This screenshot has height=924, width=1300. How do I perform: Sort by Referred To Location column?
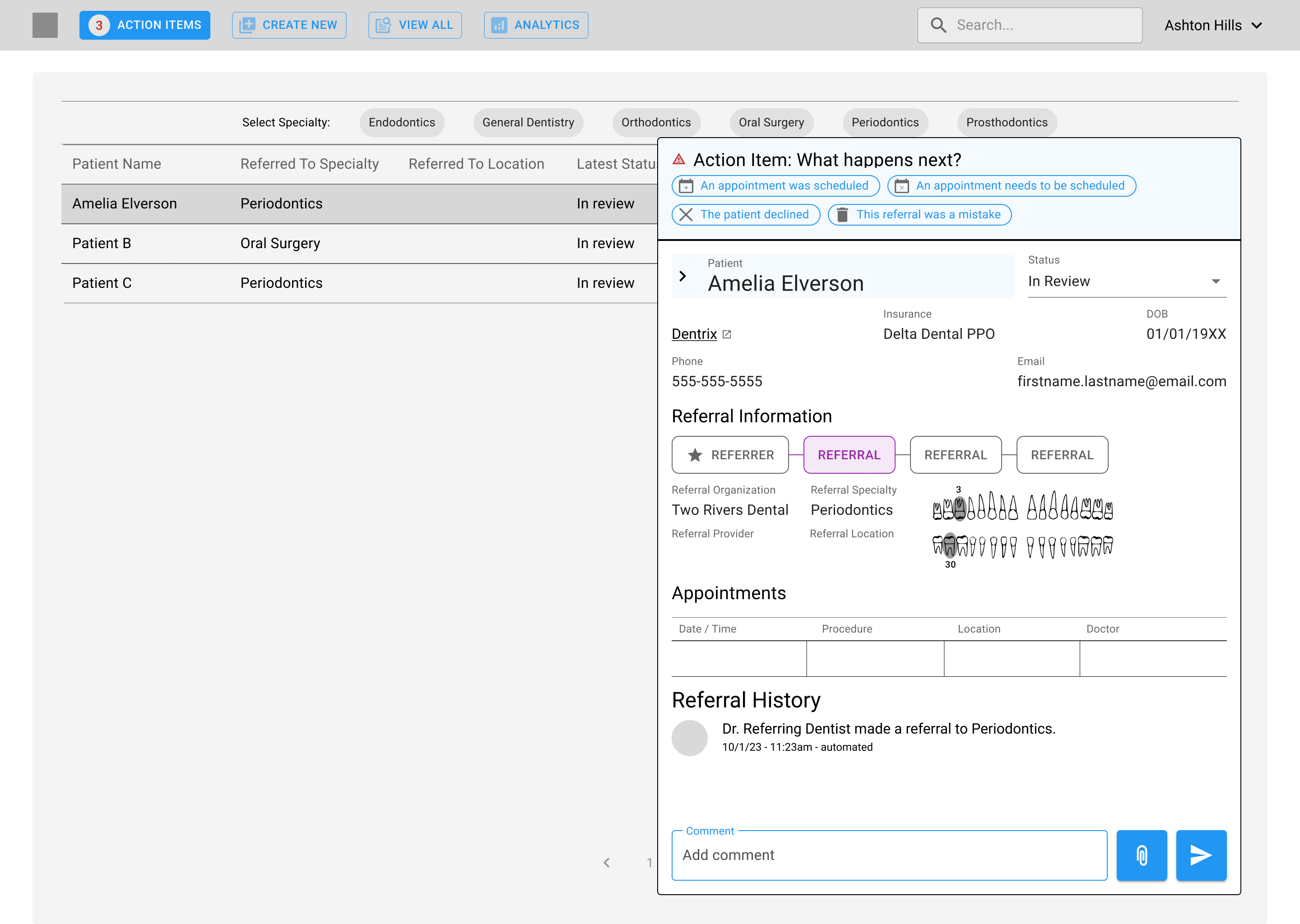pyautogui.click(x=476, y=164)
